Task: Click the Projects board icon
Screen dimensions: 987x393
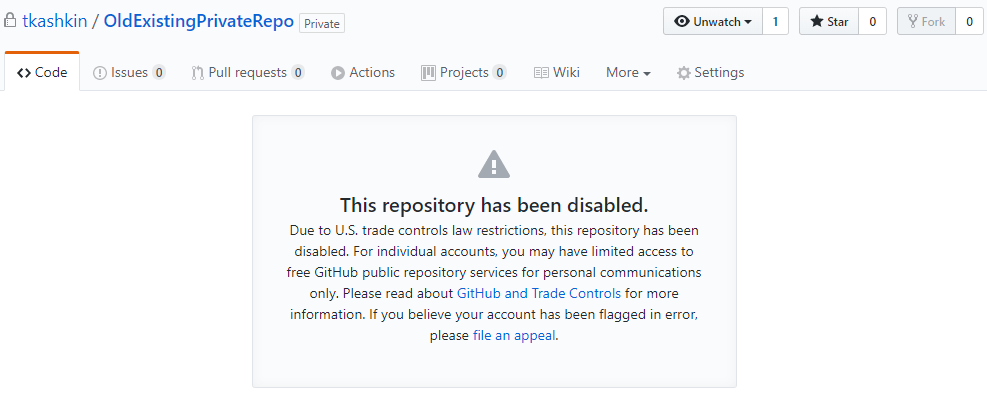Action: pyautogui.click(x=428, y=72)
